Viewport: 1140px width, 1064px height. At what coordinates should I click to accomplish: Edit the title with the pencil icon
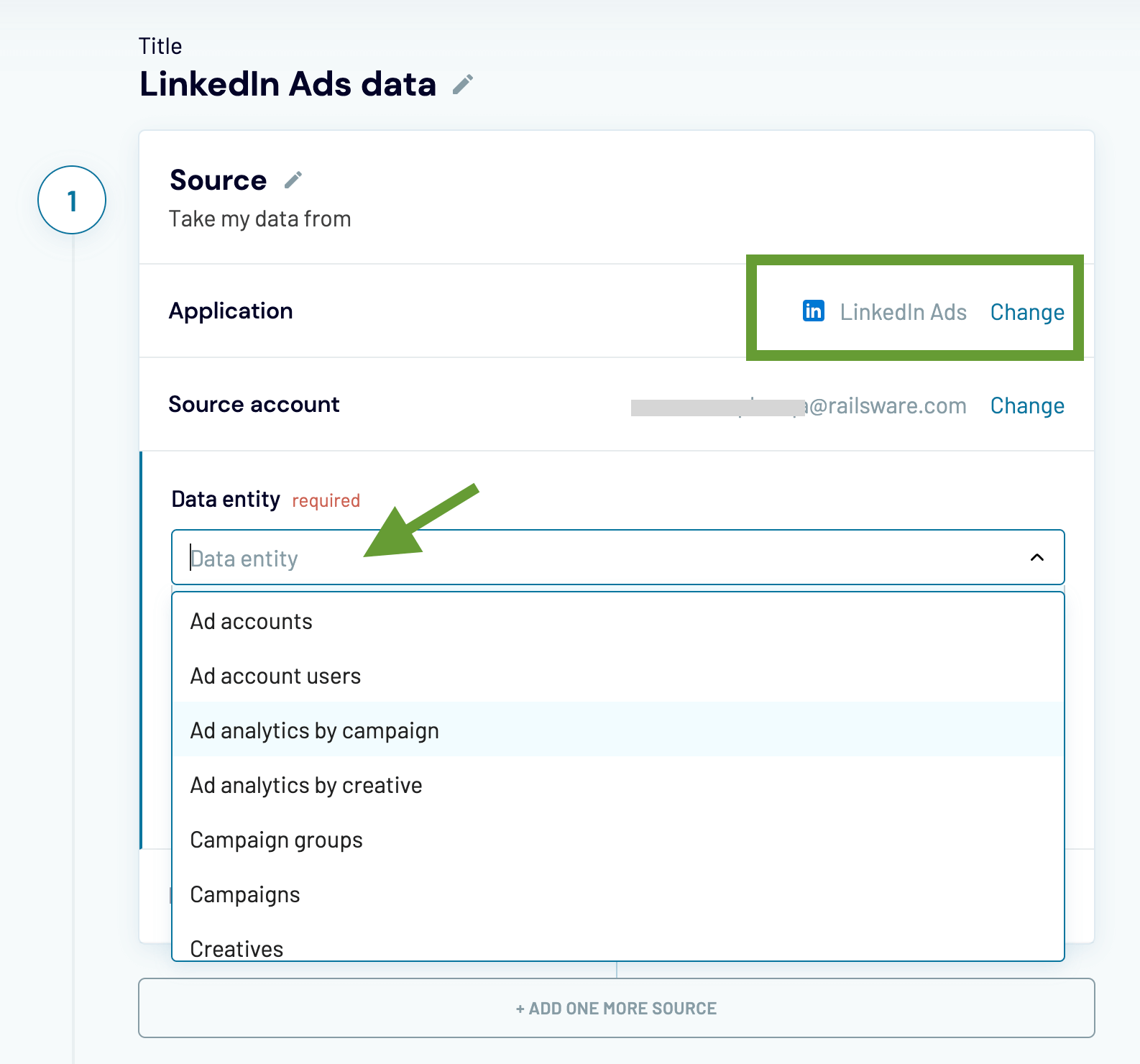(463, 85)
